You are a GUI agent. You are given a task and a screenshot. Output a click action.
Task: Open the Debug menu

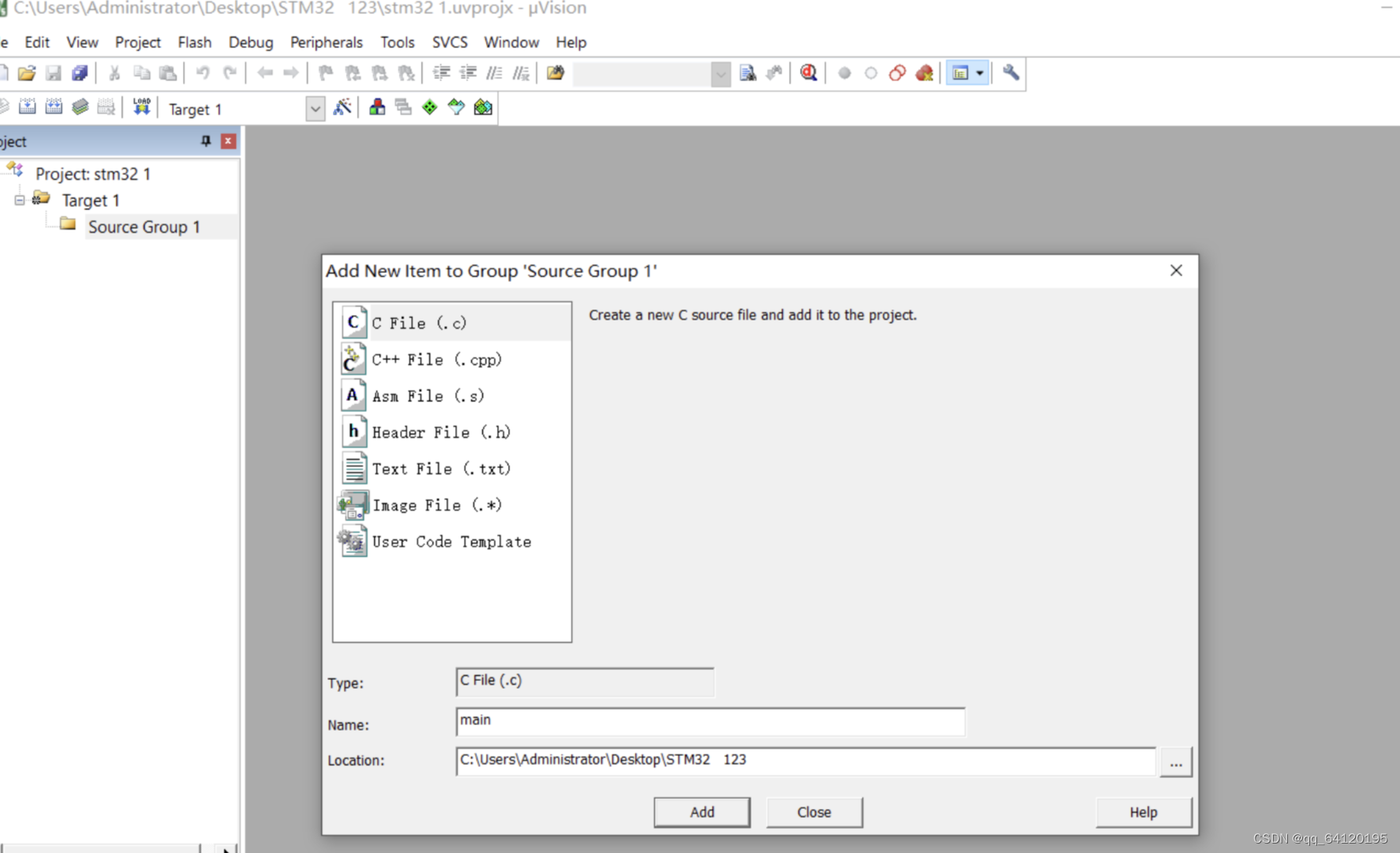[251, 43]
